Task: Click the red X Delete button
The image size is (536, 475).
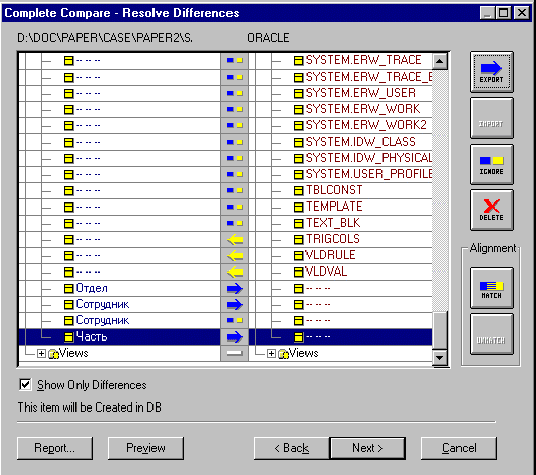Action: click(492, 210)
